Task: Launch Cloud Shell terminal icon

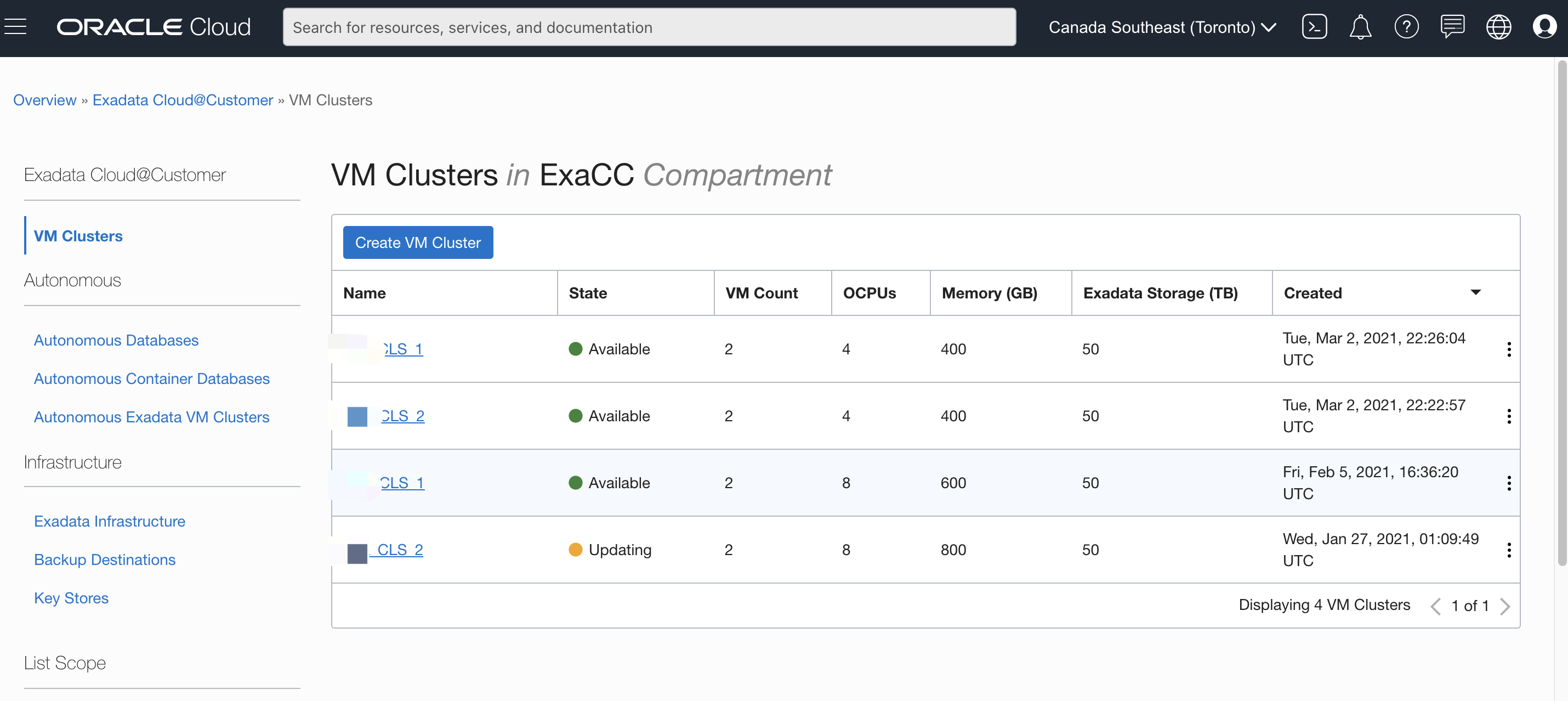Action: pyautogui.click(x=1314, y=27)
